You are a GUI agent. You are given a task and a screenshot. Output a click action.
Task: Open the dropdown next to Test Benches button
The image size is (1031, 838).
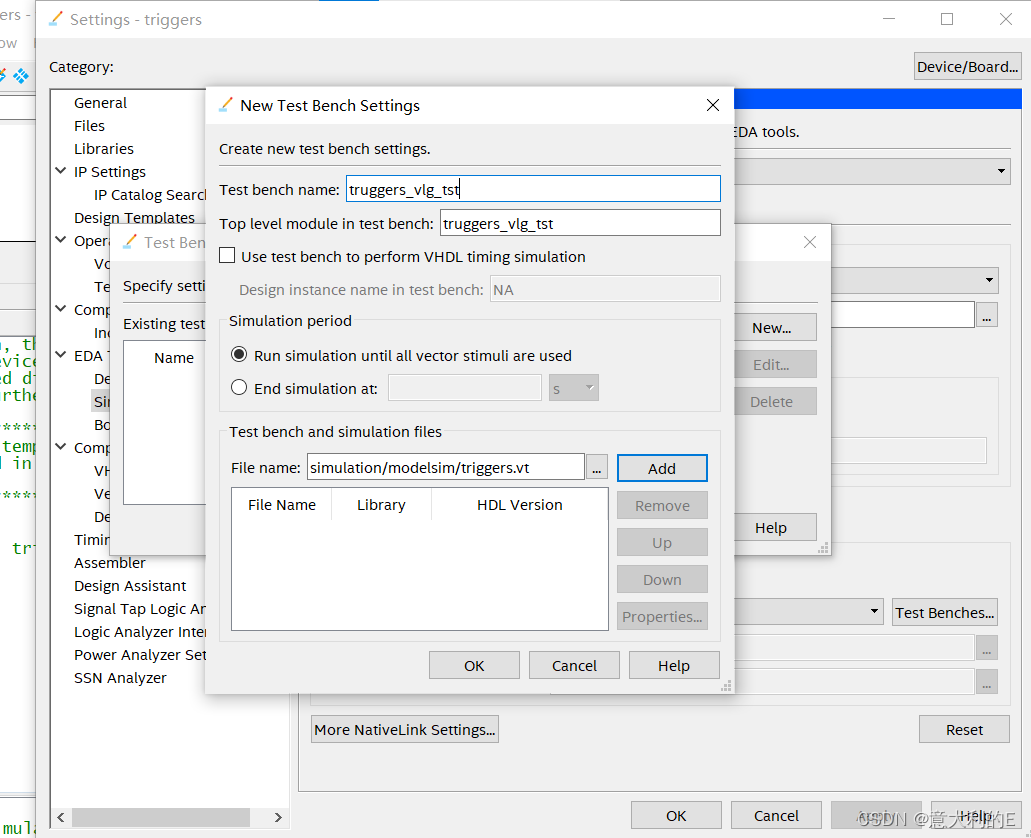click(x=874, y=612)
